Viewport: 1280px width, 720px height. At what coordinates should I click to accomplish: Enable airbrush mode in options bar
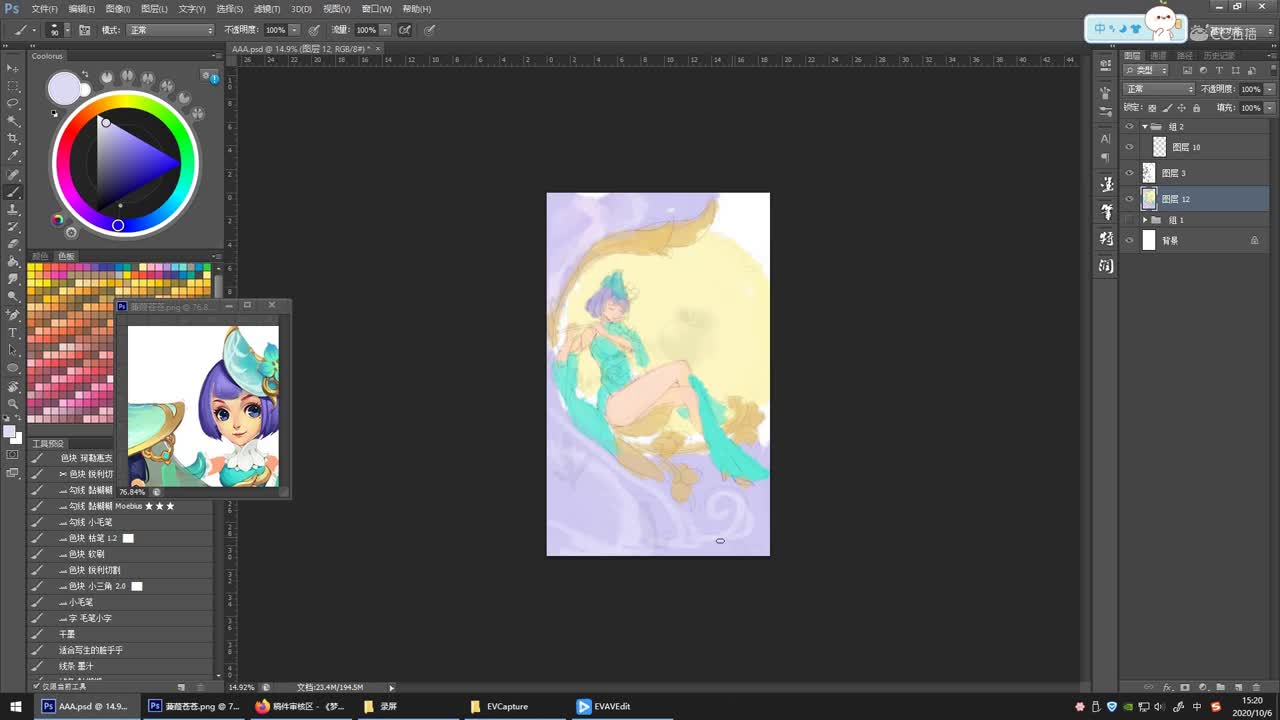click(x=405, y=30)
